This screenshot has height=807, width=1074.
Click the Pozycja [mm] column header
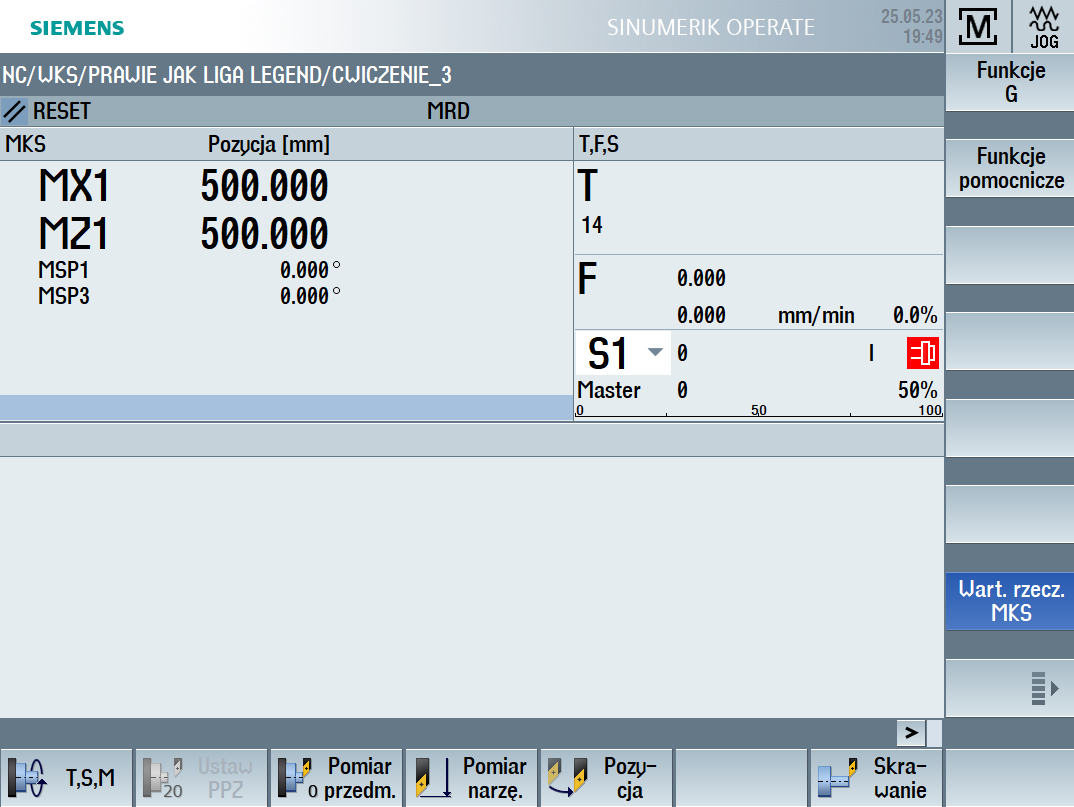coord(268,145)
